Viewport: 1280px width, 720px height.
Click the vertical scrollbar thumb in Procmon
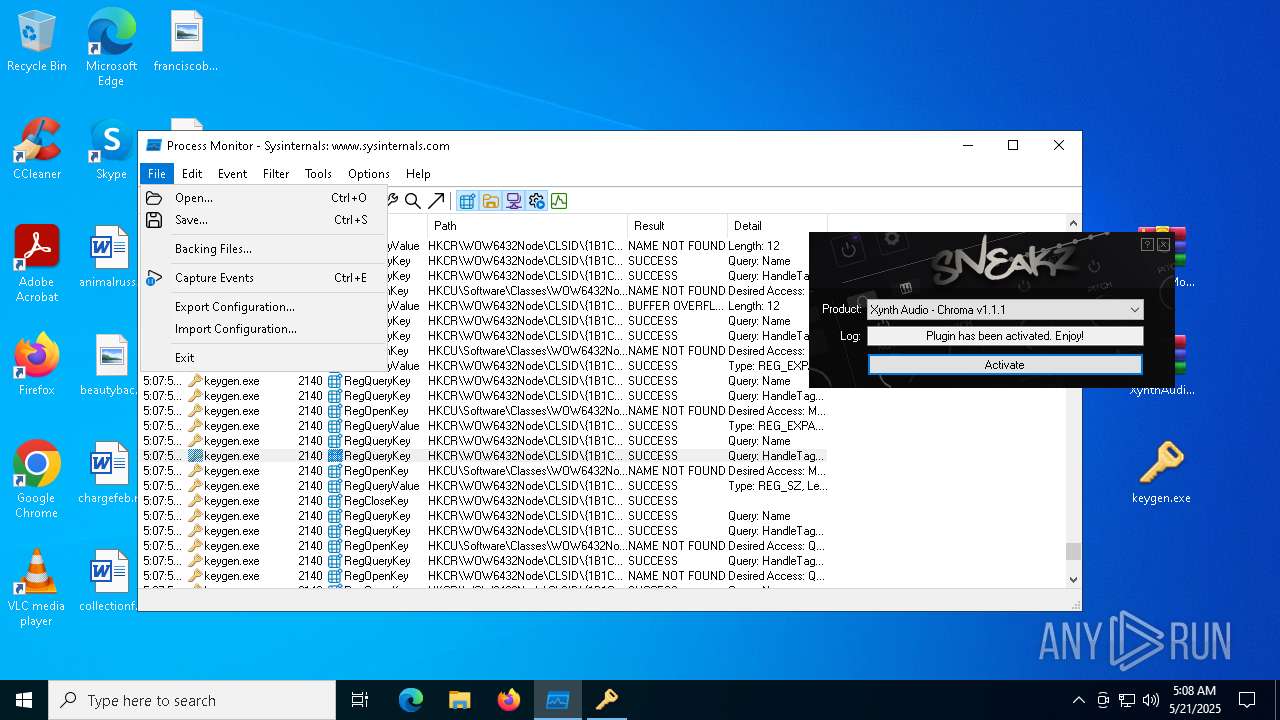pyautogui.click(x=1073, y=551)
